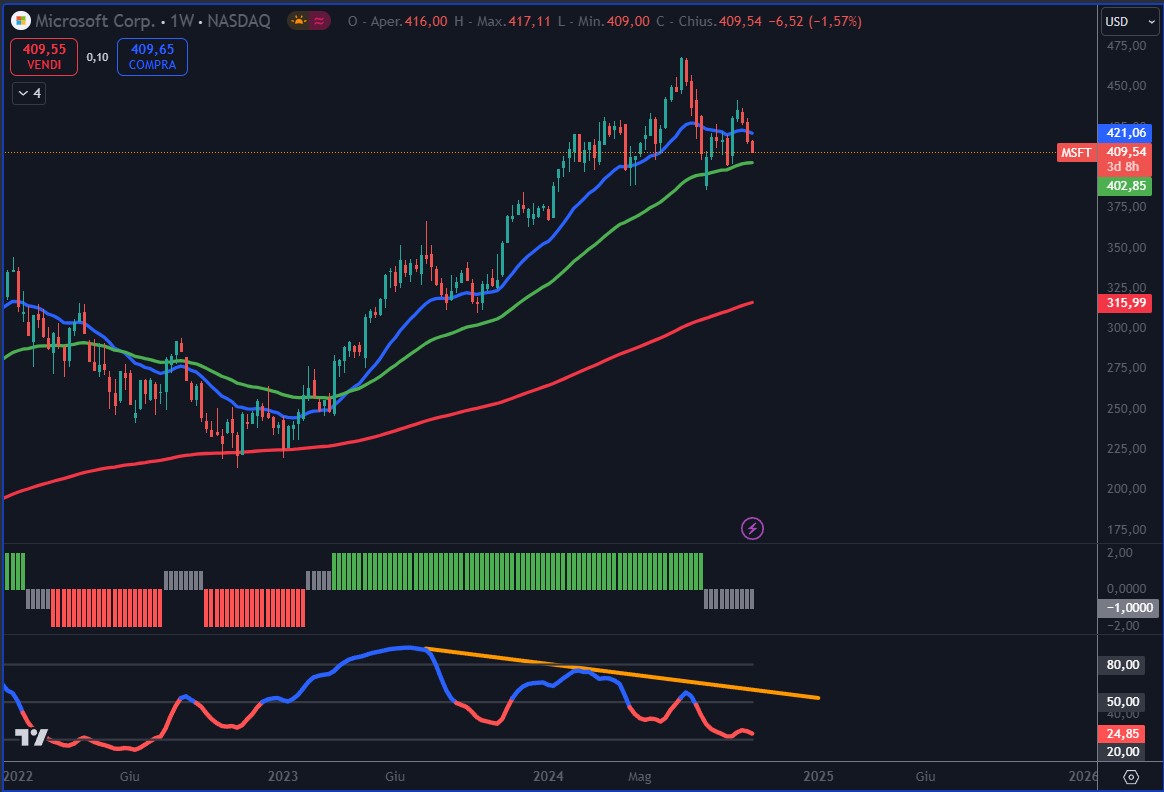1164x792 pixels.
Task: Click the pink approximate-sign data icon
Action: tap(320, 21)
